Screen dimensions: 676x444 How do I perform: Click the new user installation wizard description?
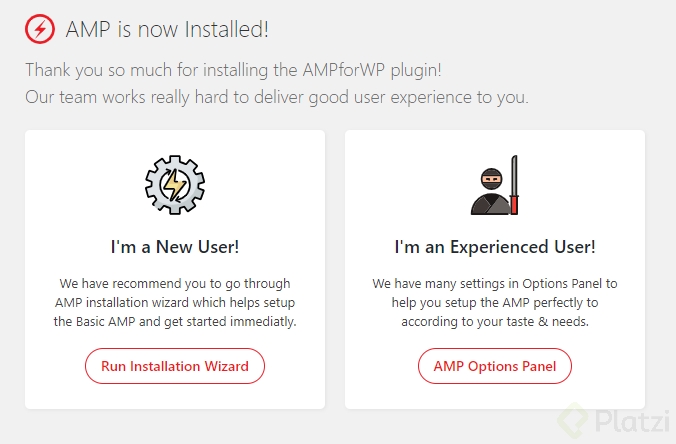(x=175, y=303)
